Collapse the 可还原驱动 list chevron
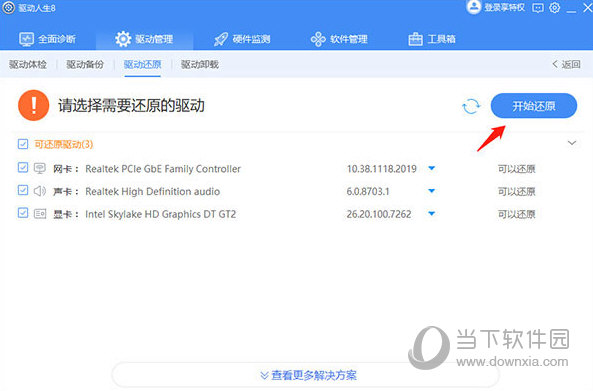 [x=572, y=143]
